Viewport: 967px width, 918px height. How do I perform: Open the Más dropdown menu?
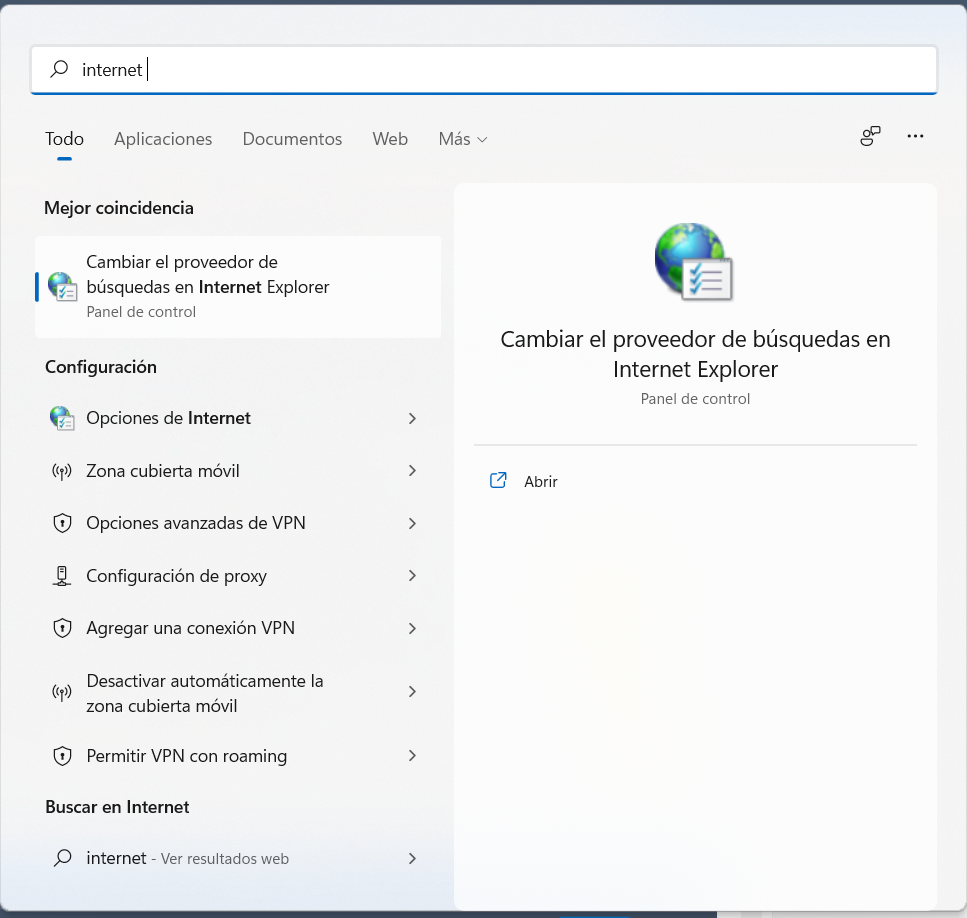coord(463,139)
